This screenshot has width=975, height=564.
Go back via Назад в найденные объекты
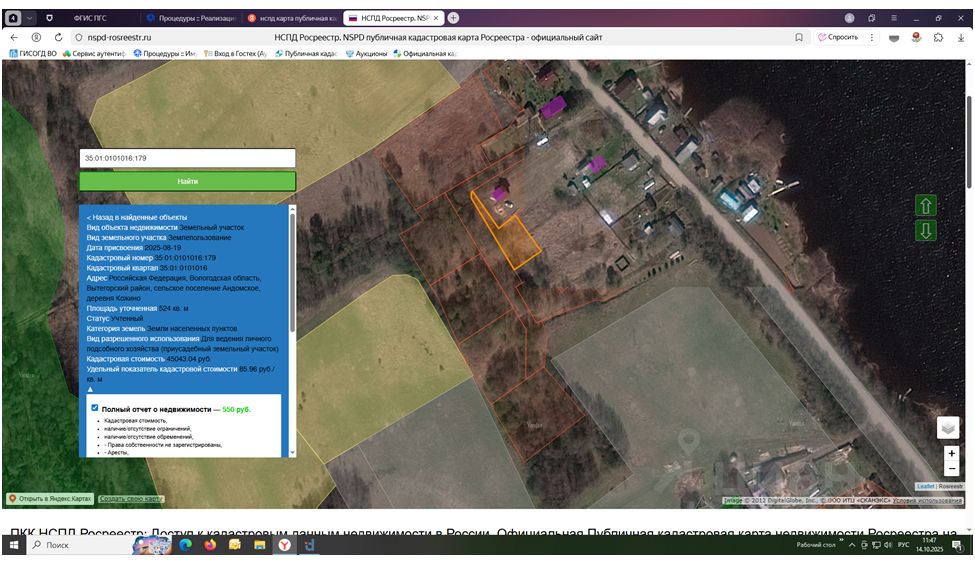pyautogui.click(x=137, y=217)
